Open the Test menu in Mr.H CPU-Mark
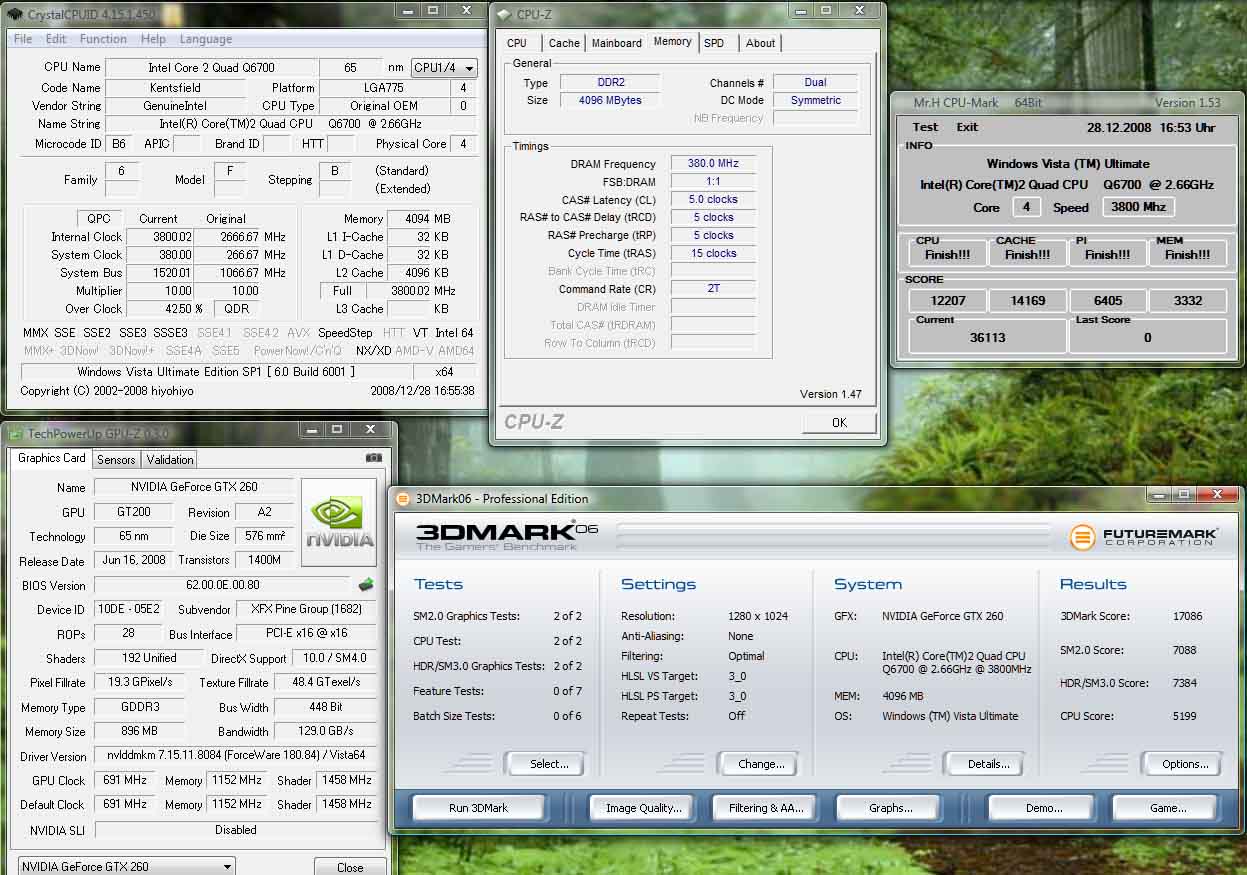1247x875 pixels. pyautogui.click(x=926, y=127)
